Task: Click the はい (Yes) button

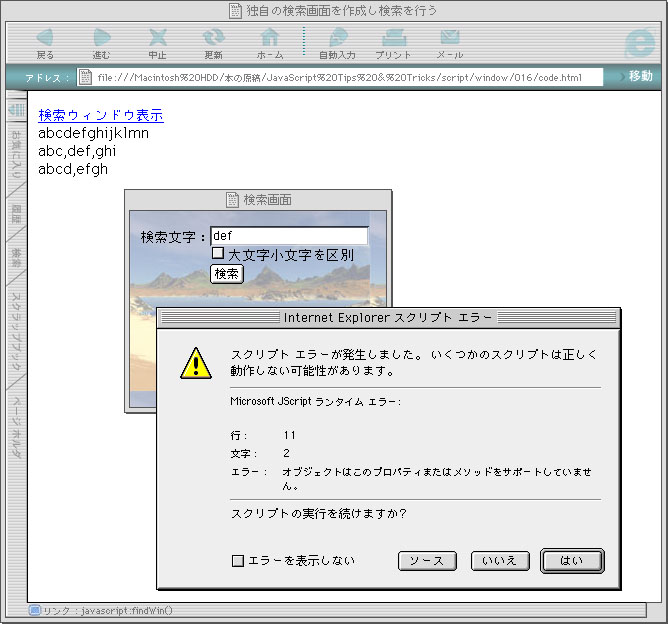Action: [572, 561]
